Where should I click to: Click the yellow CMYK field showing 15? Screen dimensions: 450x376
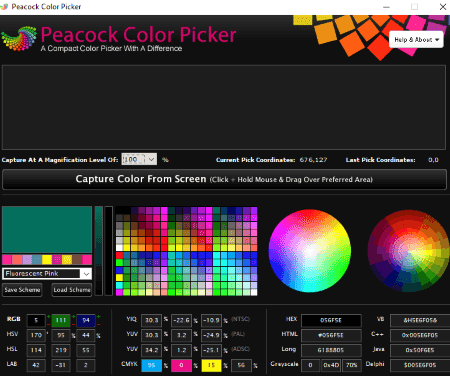pos(211,365)
